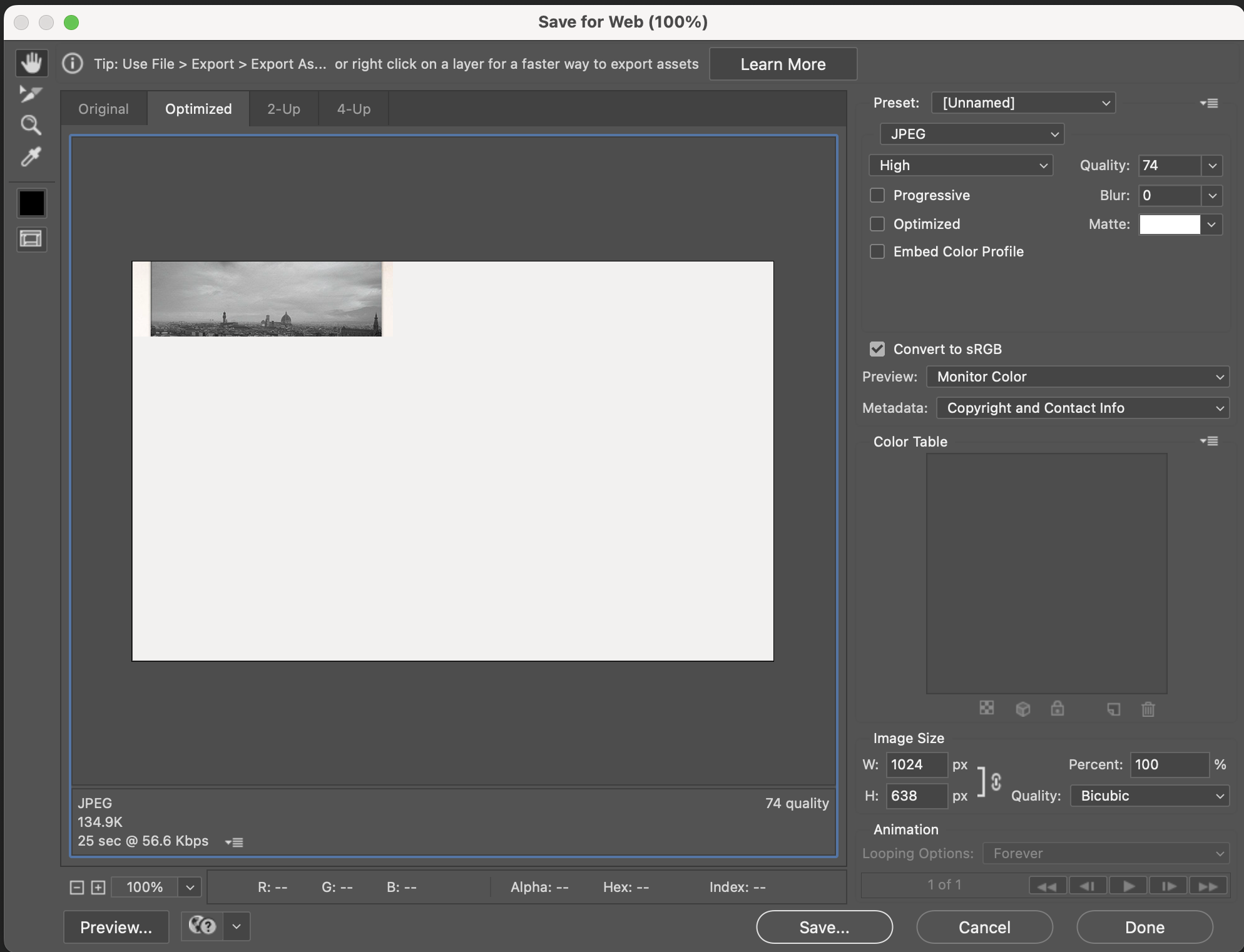The width and height of the screenshot is (1244, 952).
Task: Change the Preview Monitor Color dropdown
Action: (x=1076, y=377)
